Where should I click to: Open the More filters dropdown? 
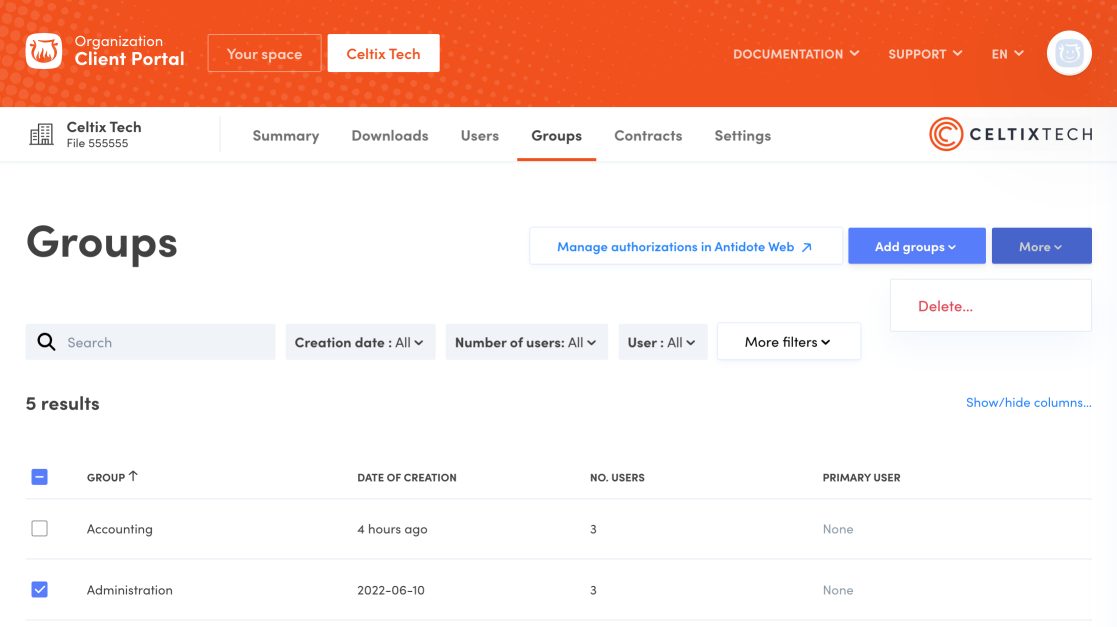[x=788, y=342]
